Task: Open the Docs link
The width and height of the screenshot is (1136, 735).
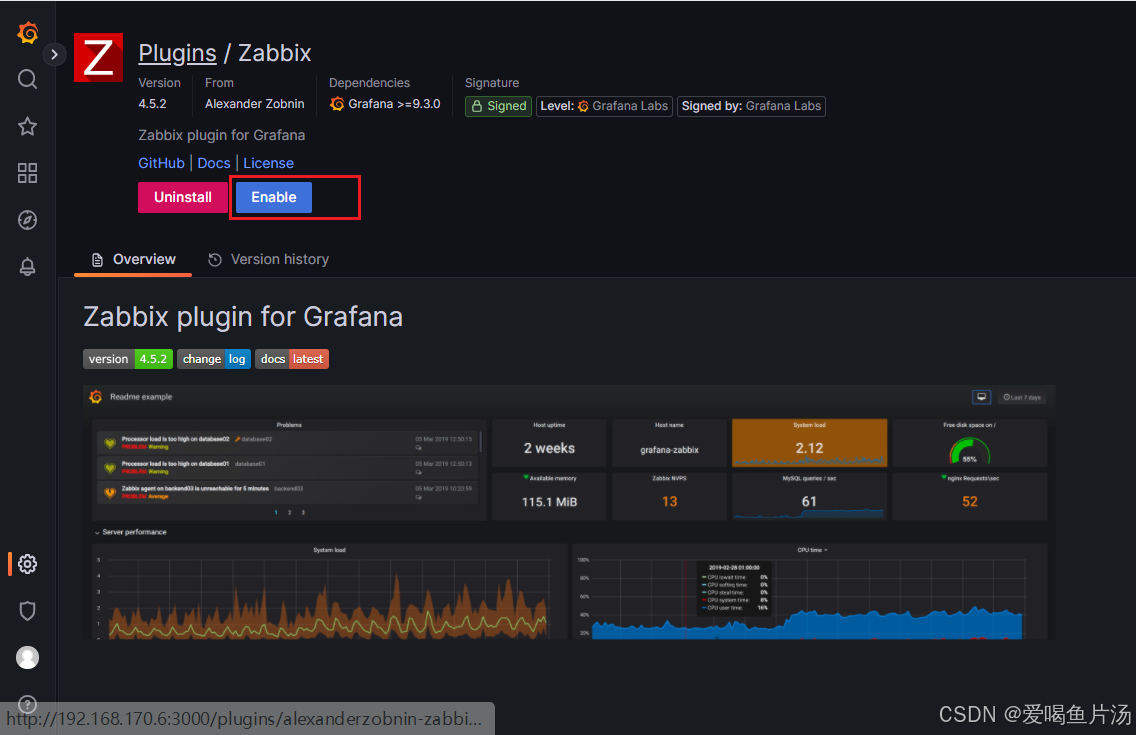Action: pos(214,163)
